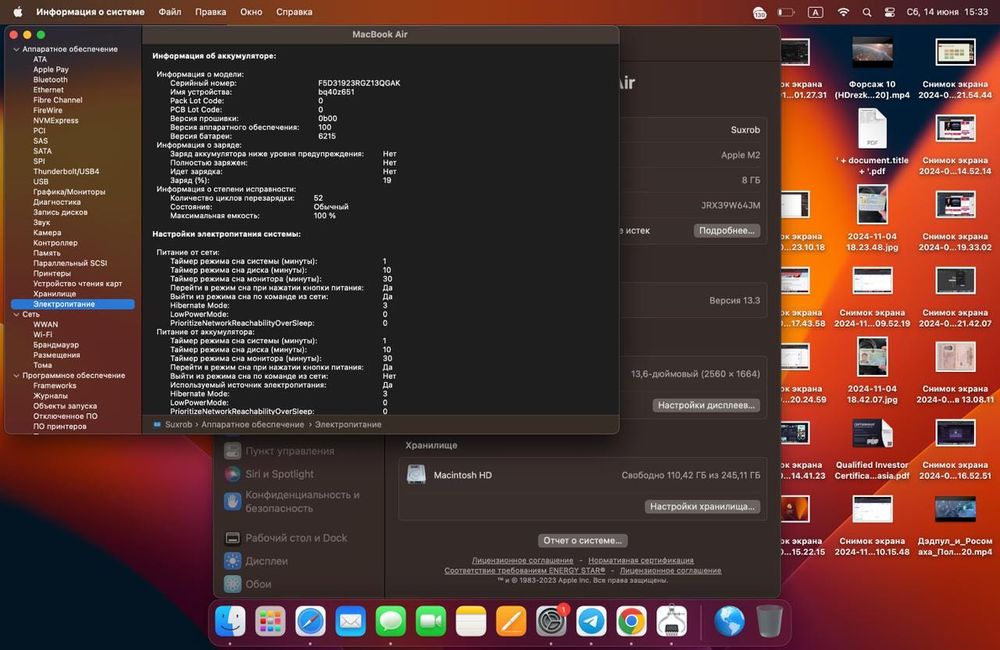Select Память in the sidebar

point(47,253)
